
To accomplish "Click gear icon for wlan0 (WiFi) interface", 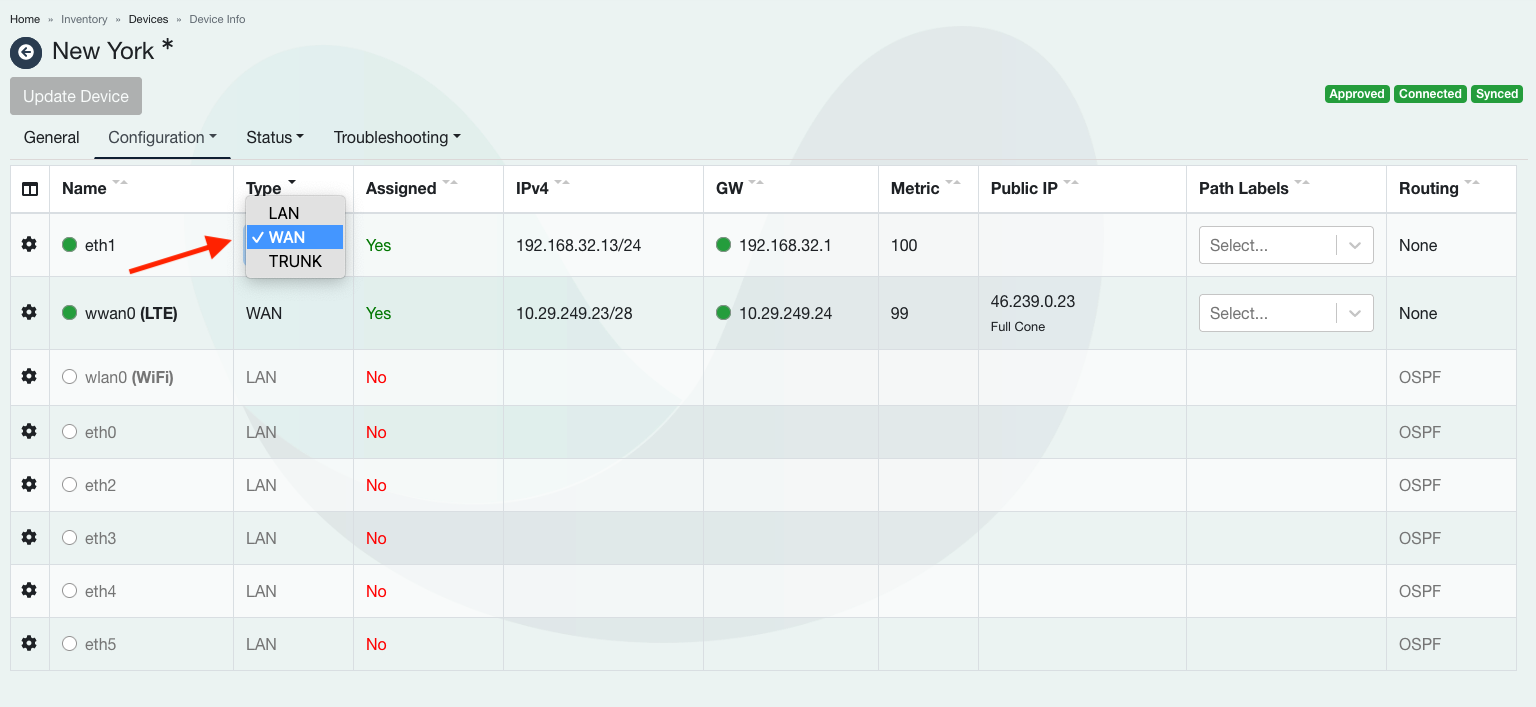I will point(29,376).
